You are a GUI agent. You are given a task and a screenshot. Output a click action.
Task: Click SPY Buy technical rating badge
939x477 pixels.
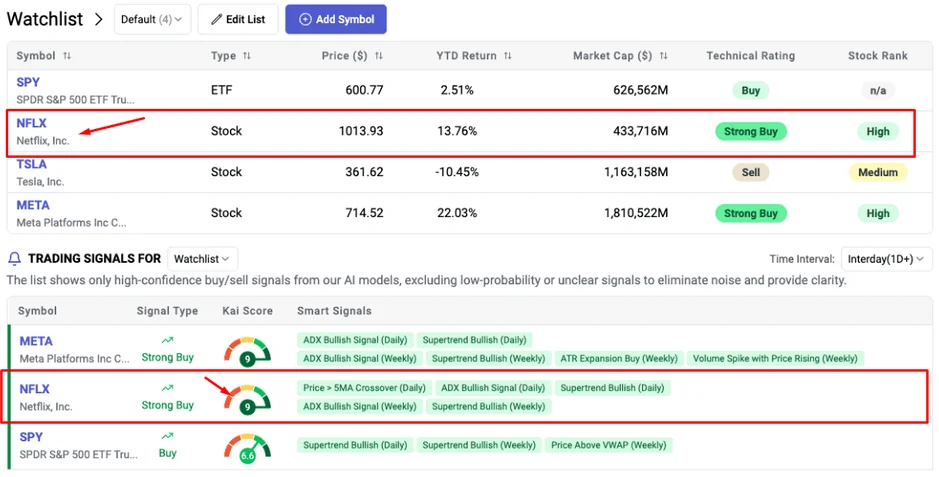[750, 90]
